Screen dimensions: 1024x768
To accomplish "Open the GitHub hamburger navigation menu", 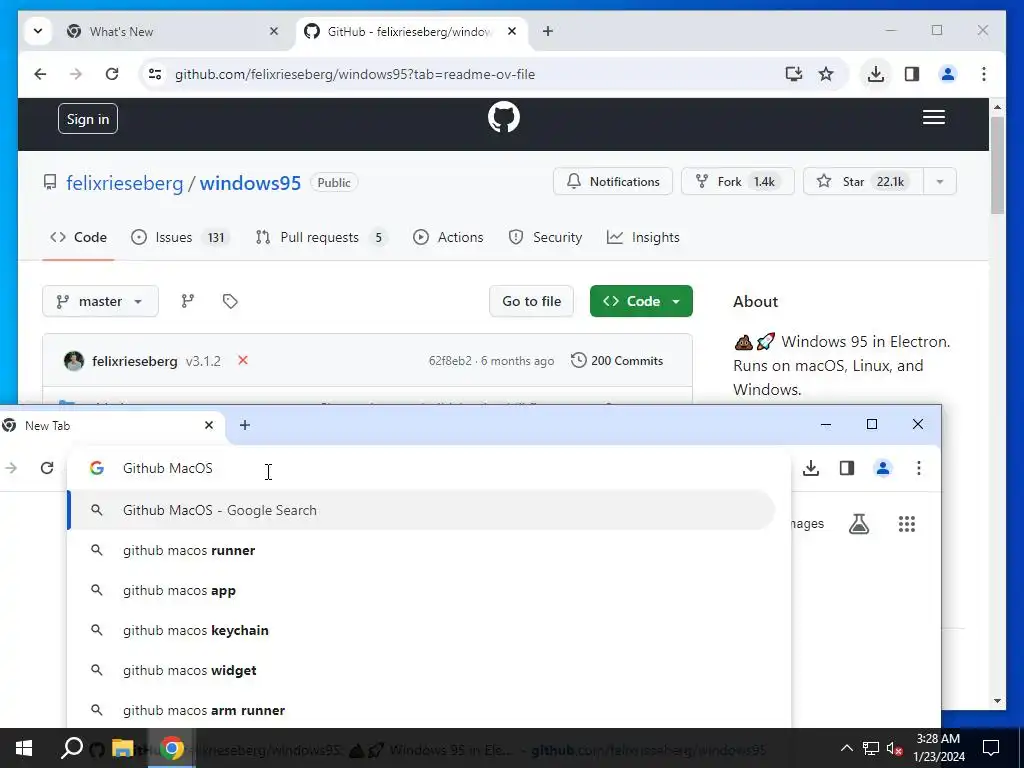I will point(934,118).
